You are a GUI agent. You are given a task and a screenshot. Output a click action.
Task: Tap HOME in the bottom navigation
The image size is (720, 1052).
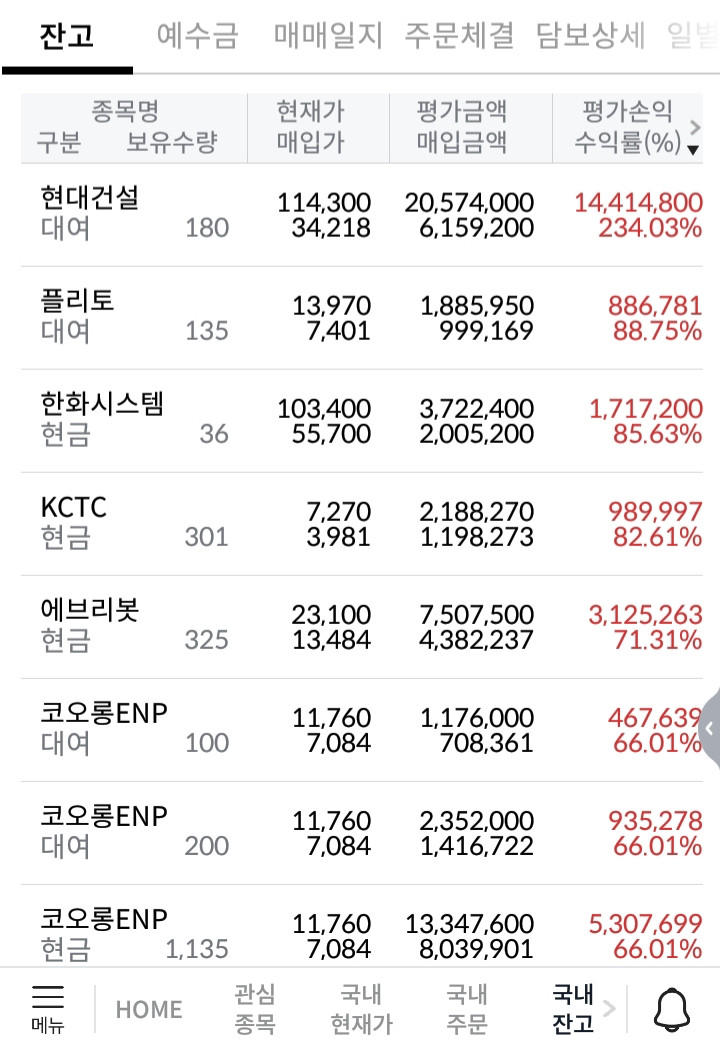coord(149,1010)
